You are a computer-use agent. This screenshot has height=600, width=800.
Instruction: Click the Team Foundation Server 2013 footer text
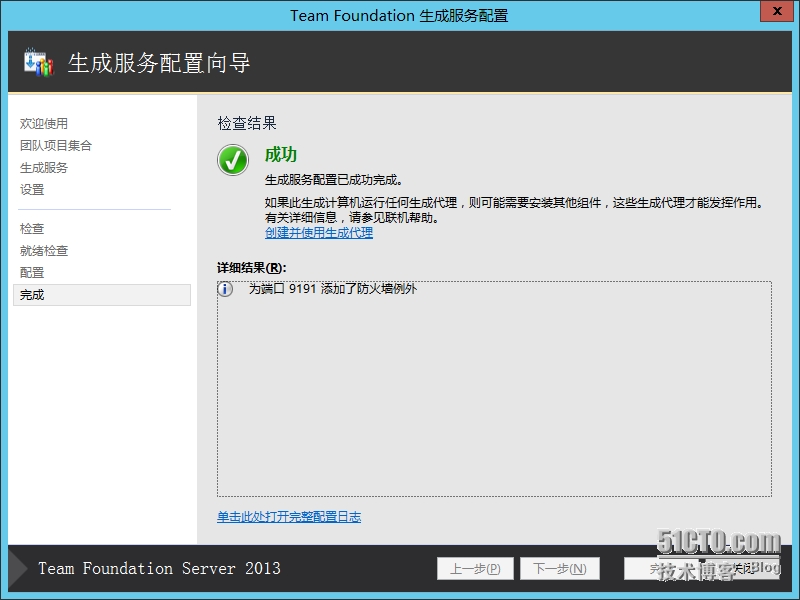click(159, 568)
